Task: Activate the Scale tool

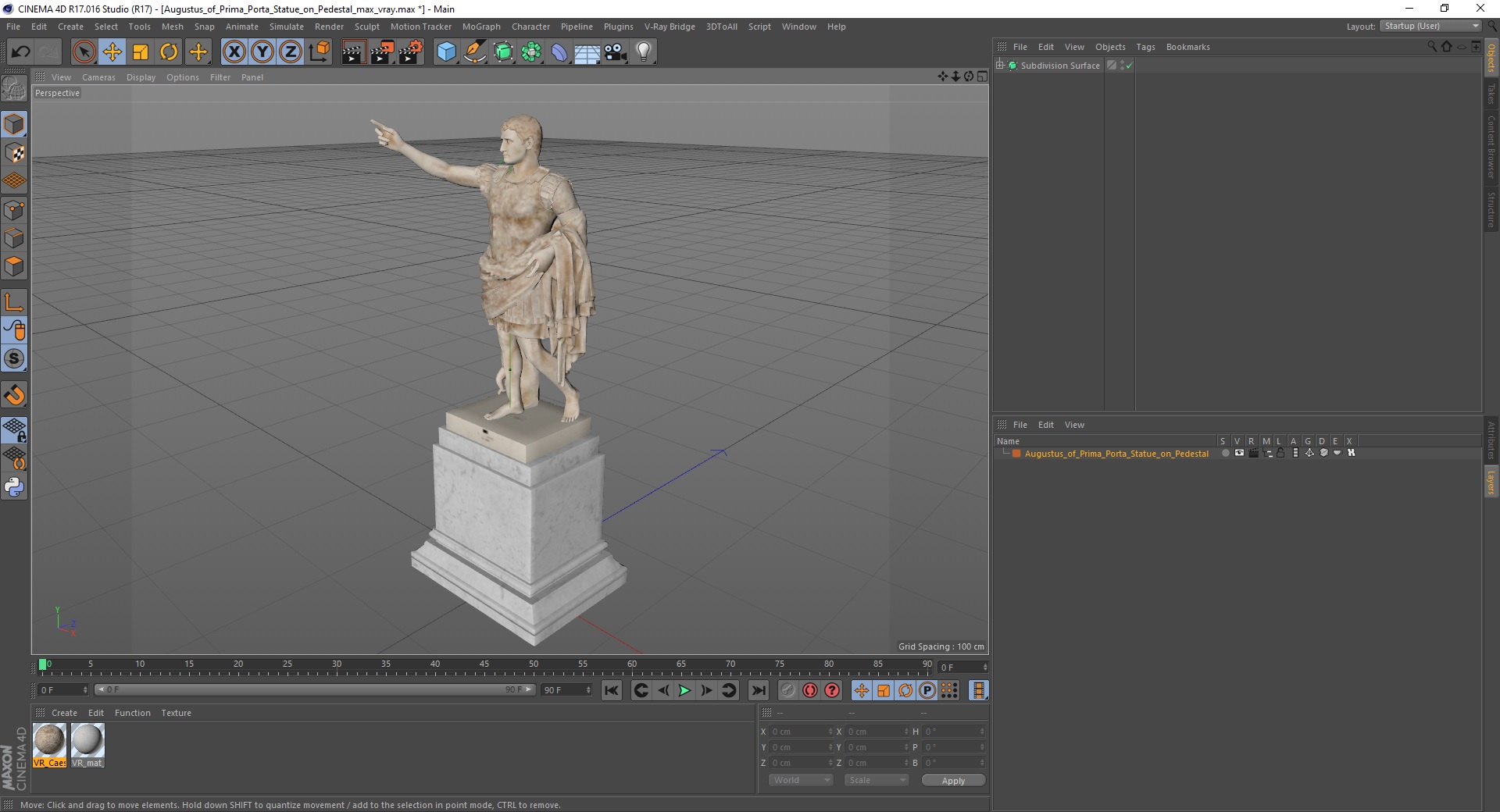Action: [141, 52]
